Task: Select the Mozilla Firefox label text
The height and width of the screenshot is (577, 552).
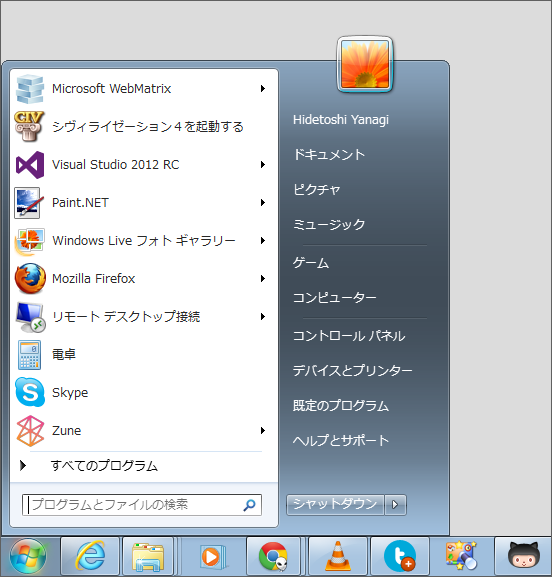Action: coord(93,279)
